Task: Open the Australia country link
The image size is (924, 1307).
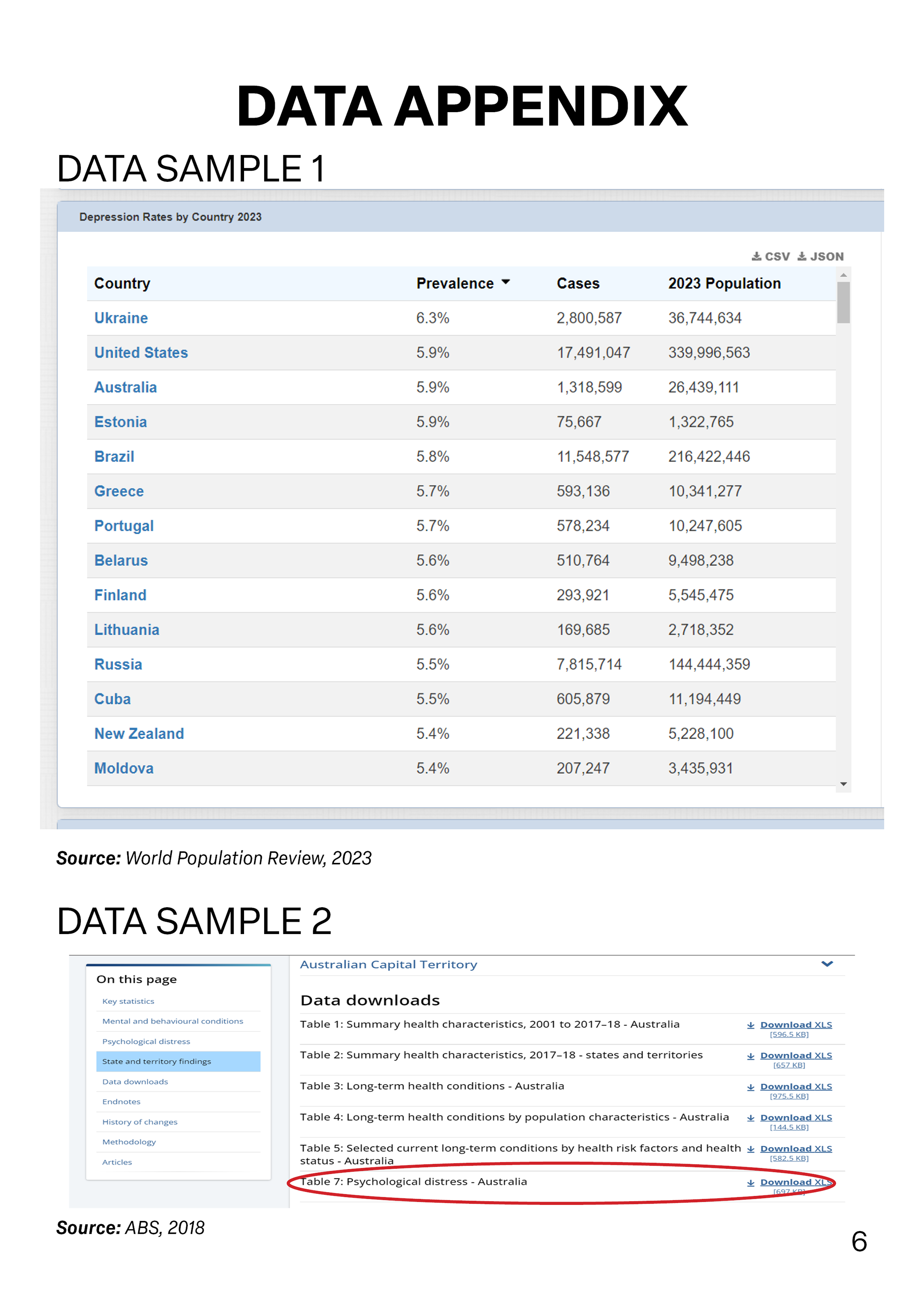Action: pos(125,388)
